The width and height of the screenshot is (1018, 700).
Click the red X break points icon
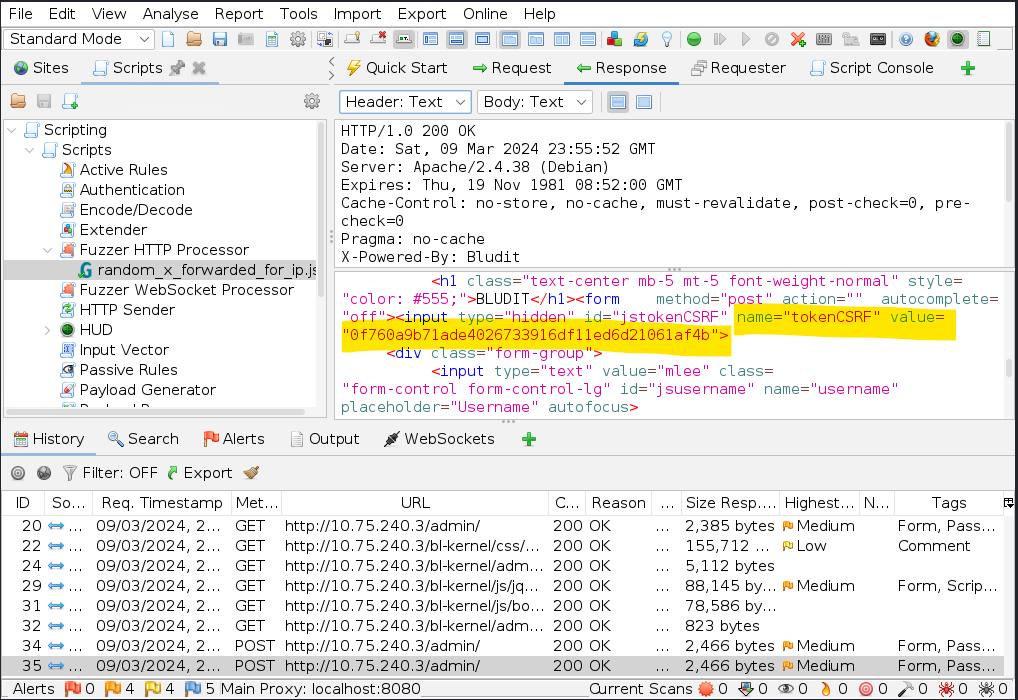[798, 39]
